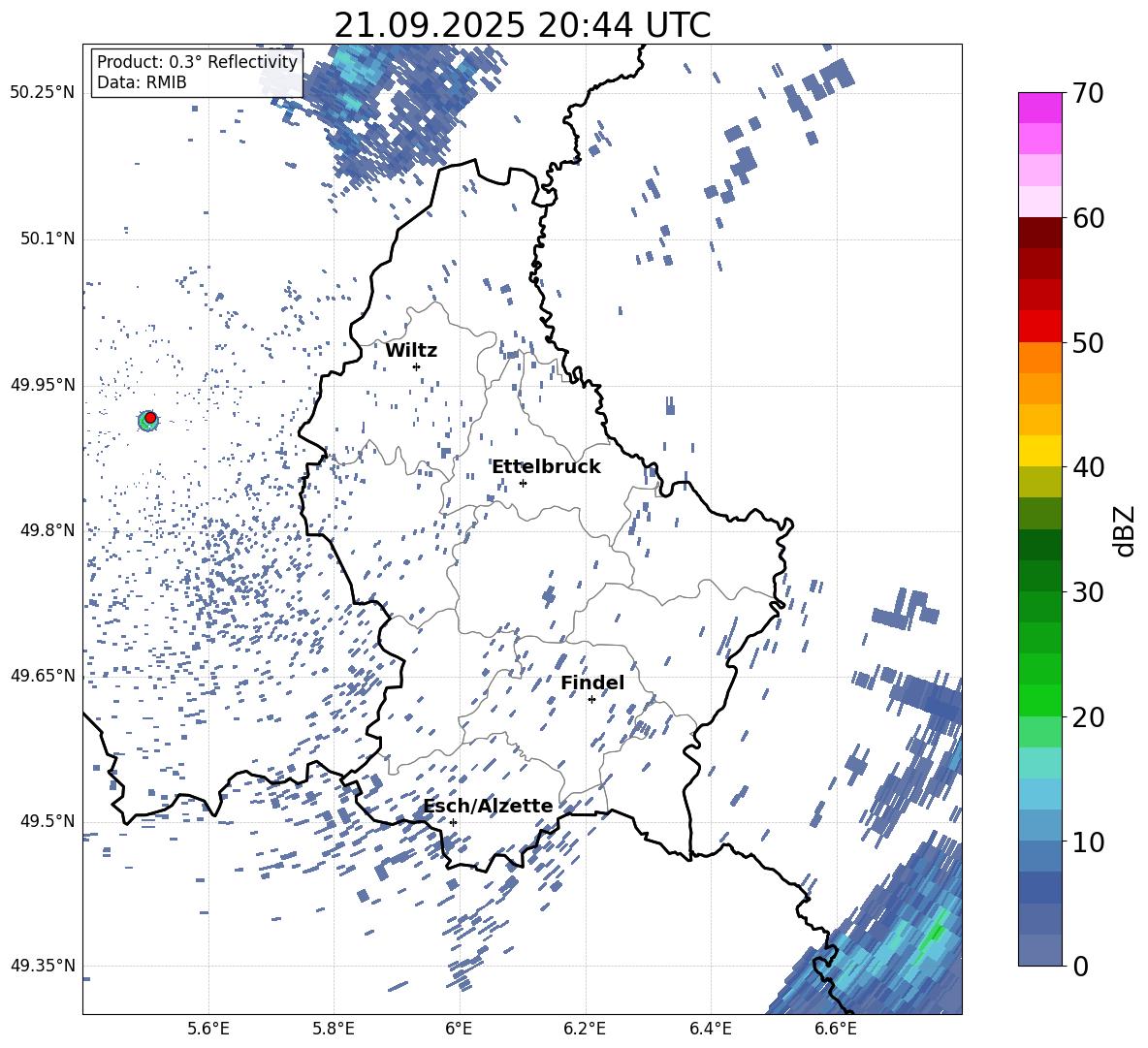Click the yellow colorbar swatch at 40

[1039, 451]
